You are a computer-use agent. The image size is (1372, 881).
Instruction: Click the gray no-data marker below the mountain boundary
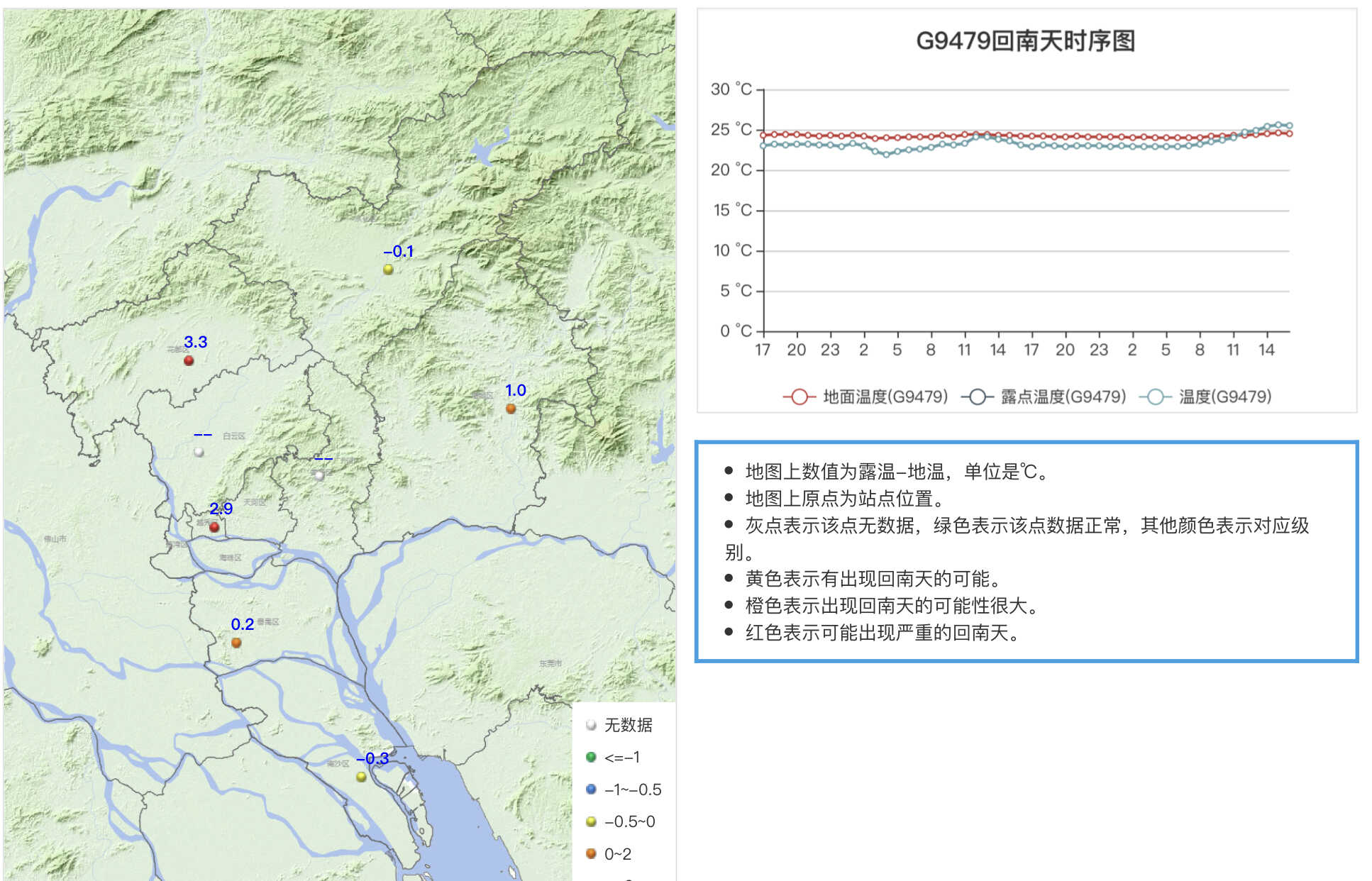click(x=320, y=476)
